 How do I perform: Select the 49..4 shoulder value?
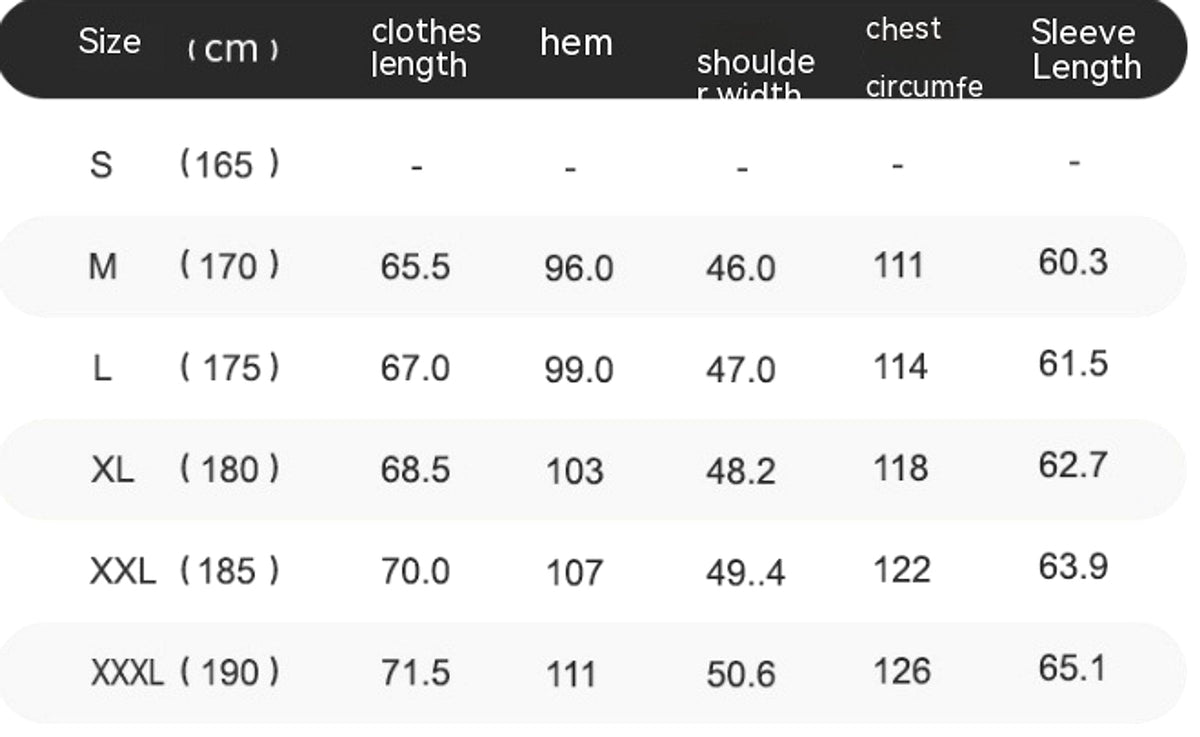745,573
